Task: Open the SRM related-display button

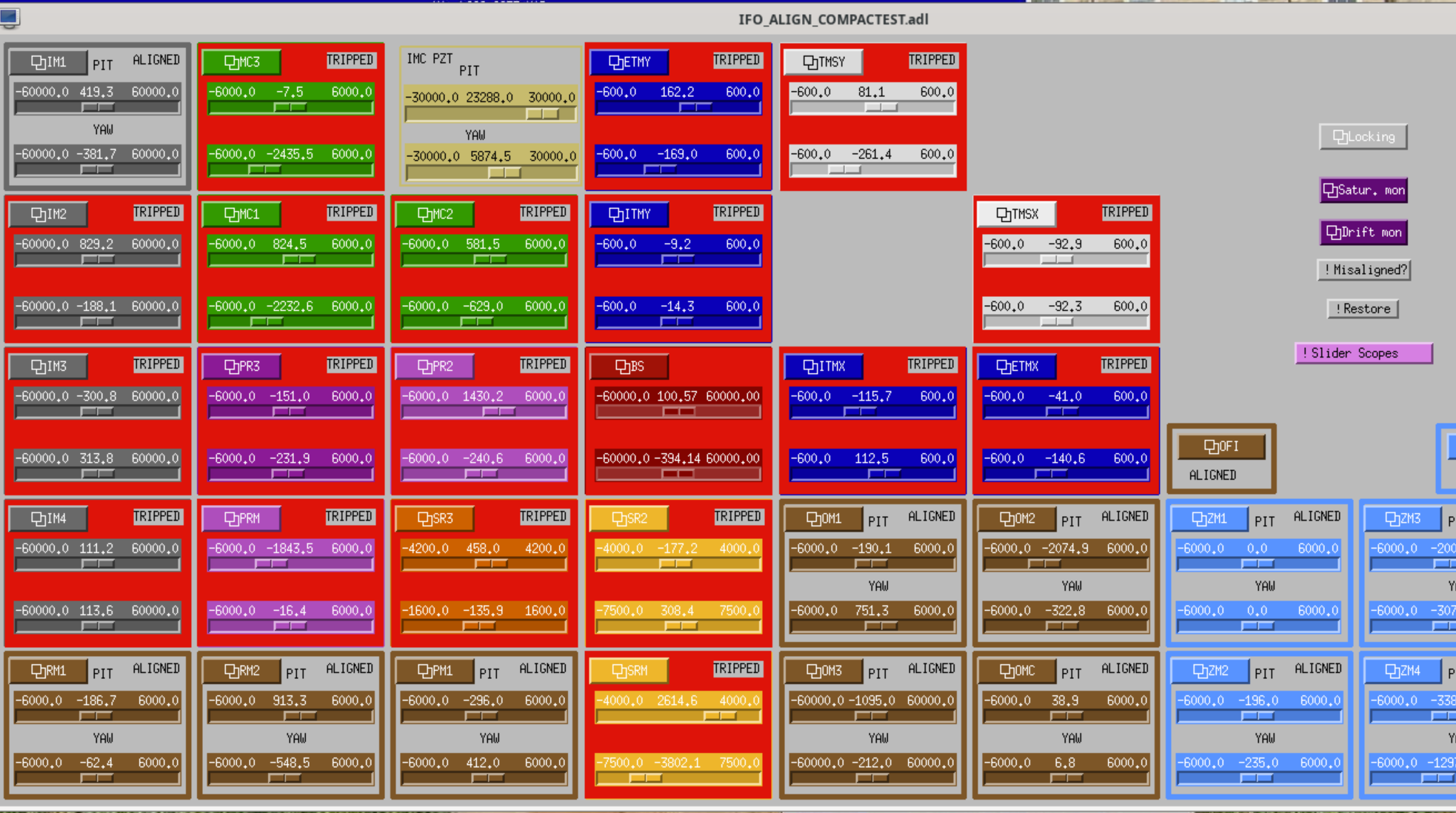Action: pyautogui.click(x=629, y=671)
